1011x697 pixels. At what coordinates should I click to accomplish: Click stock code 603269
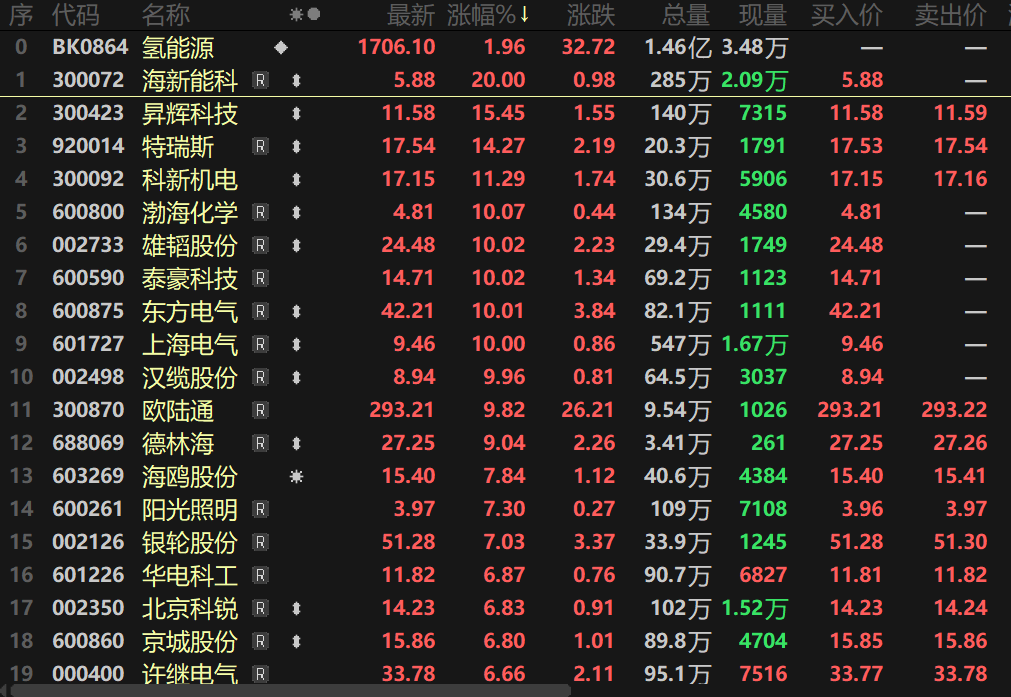(88, 476)
